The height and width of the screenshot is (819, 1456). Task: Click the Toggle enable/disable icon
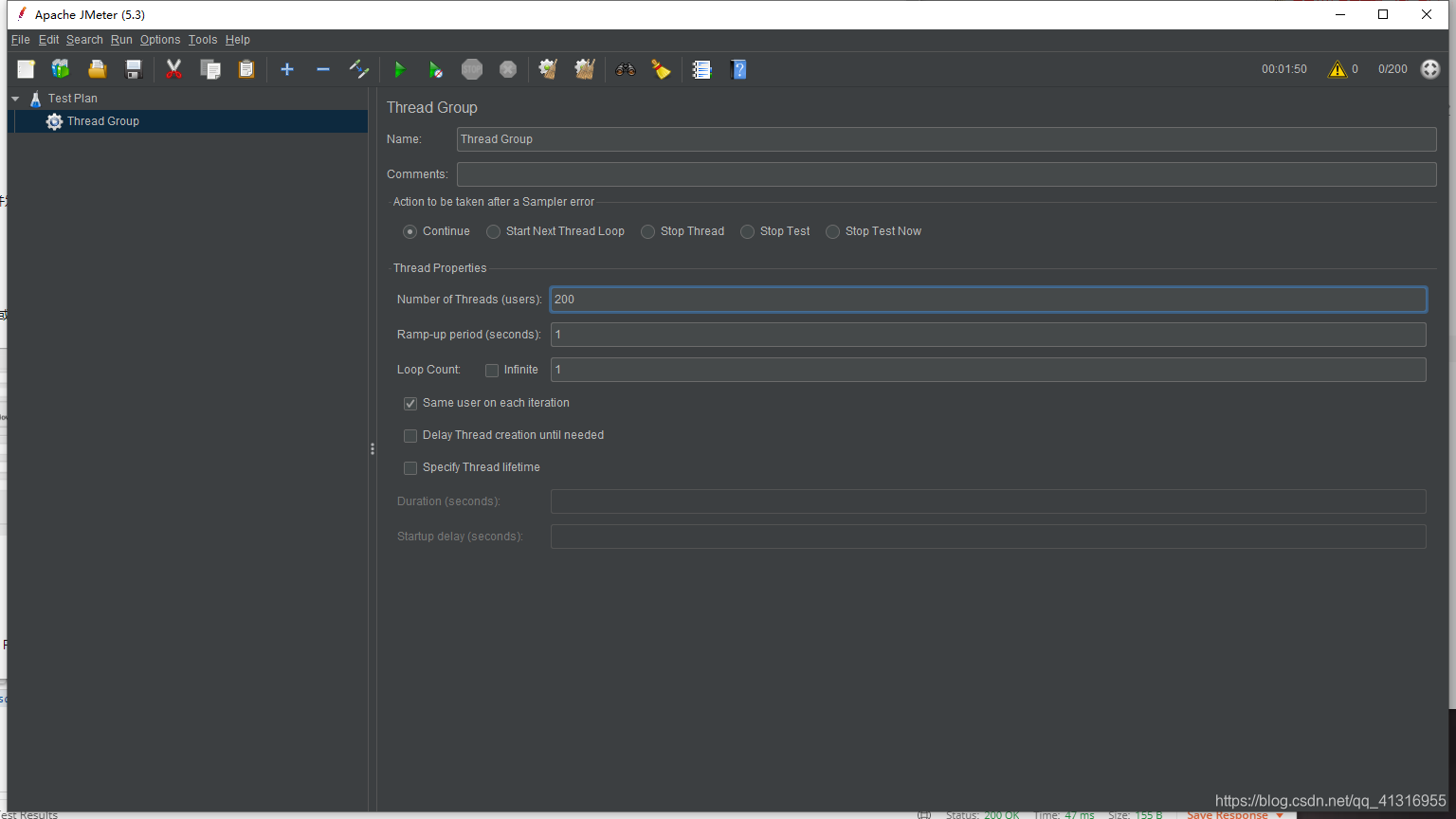pyautogui.click(x=359, y=69)
